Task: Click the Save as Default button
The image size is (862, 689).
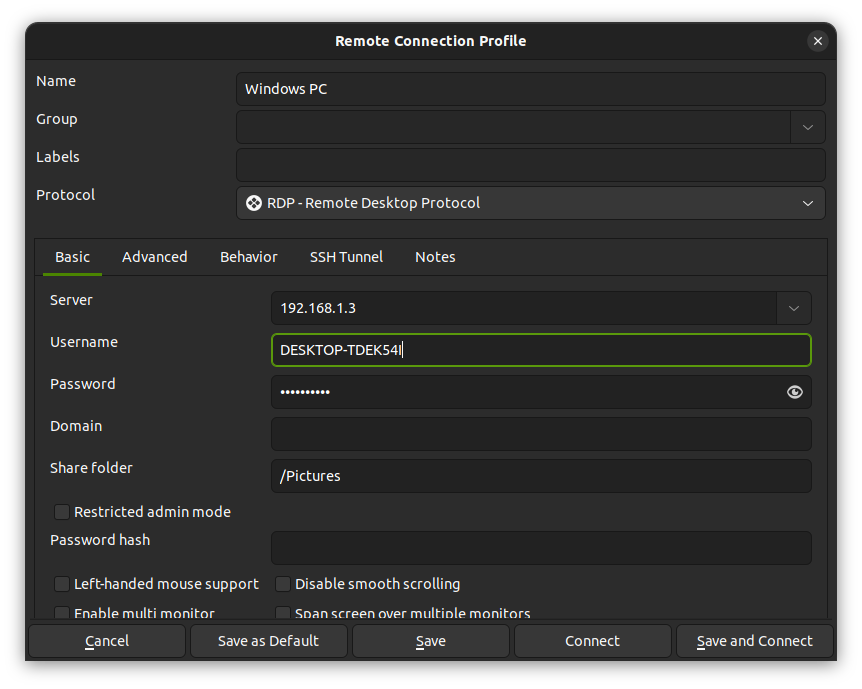Action: pos(268,641)
